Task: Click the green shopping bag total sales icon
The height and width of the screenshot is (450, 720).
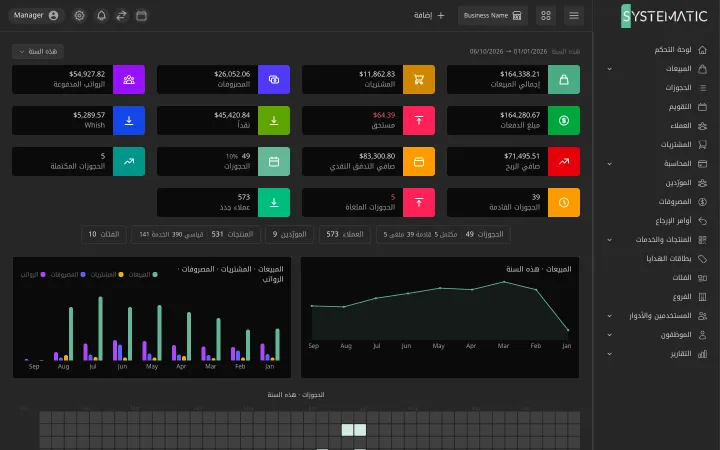Action: click(564, 79)
